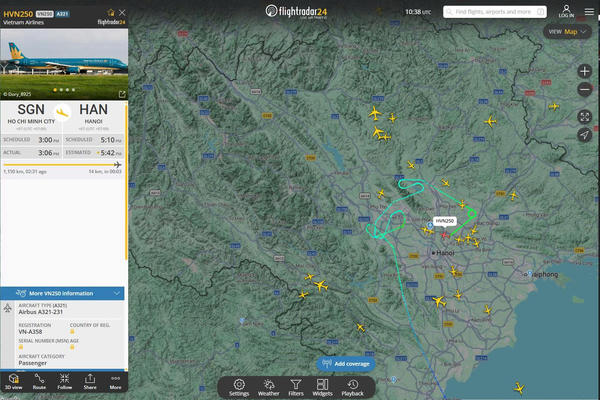Select the red HVN250 aircraft on map

(x=444, y=235)
